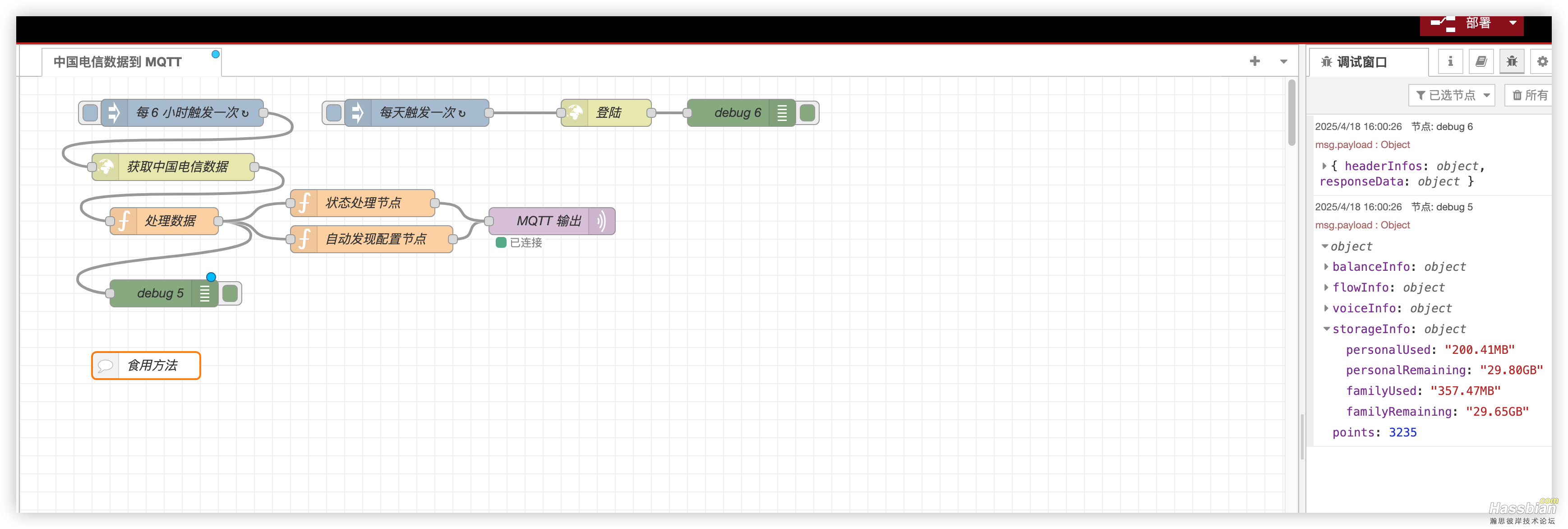This screenshot has height=529, width=1568.
Task: Expand the headerInfos object message
Action: click(1324, 166)
